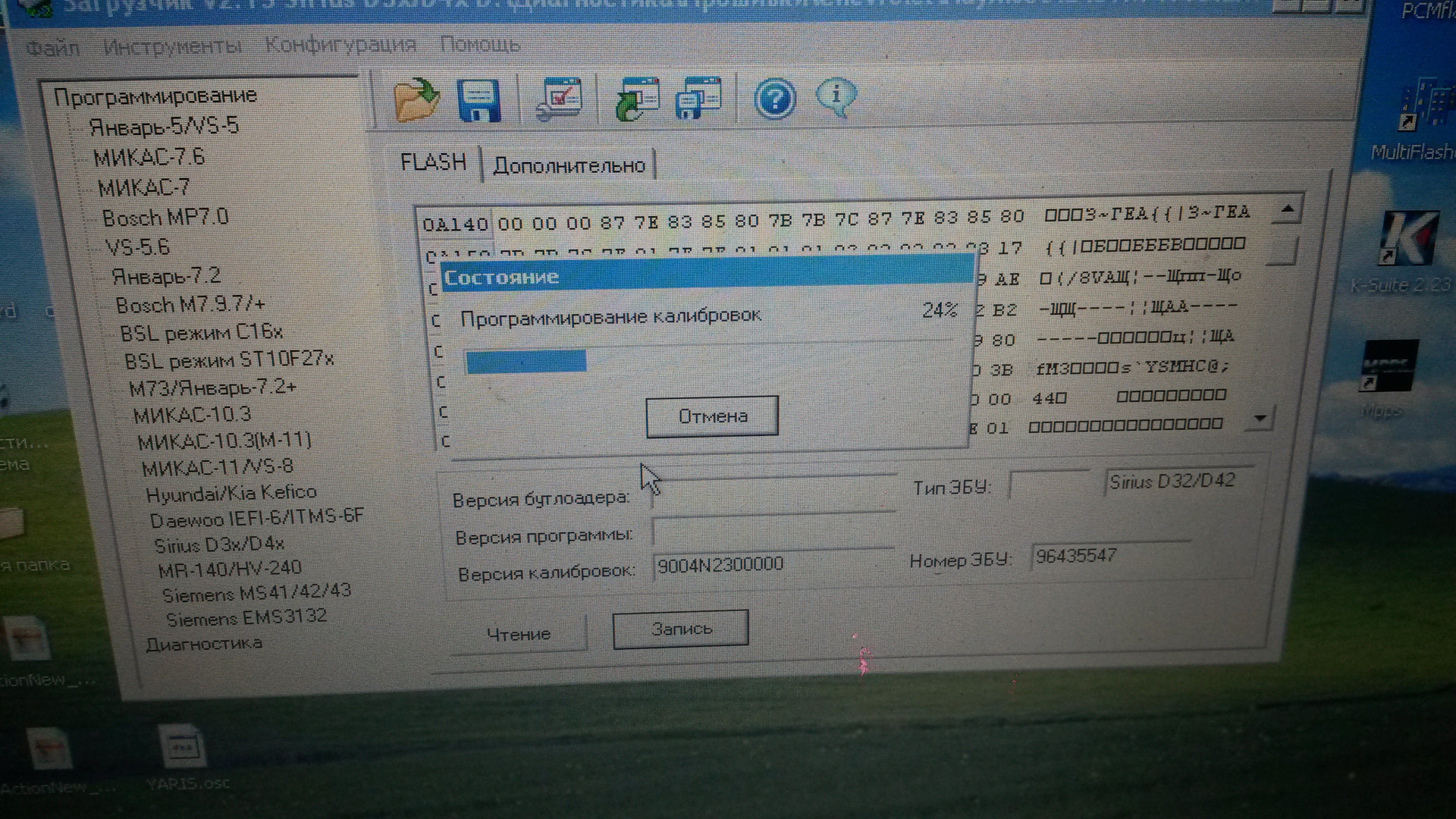1456x819 pixels.
Task: Switch to the Дополнительно tab
Action: (x=569, y=165)
